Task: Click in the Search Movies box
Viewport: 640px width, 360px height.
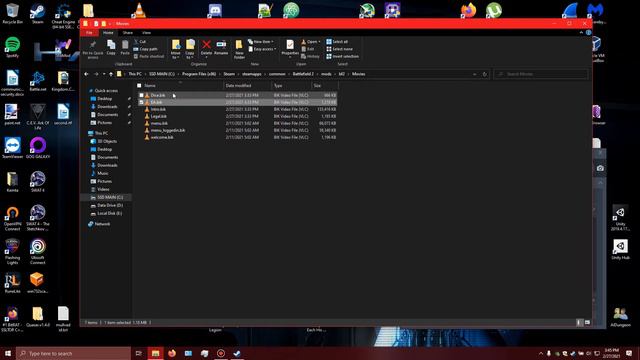Action: [x=541, y=74]
